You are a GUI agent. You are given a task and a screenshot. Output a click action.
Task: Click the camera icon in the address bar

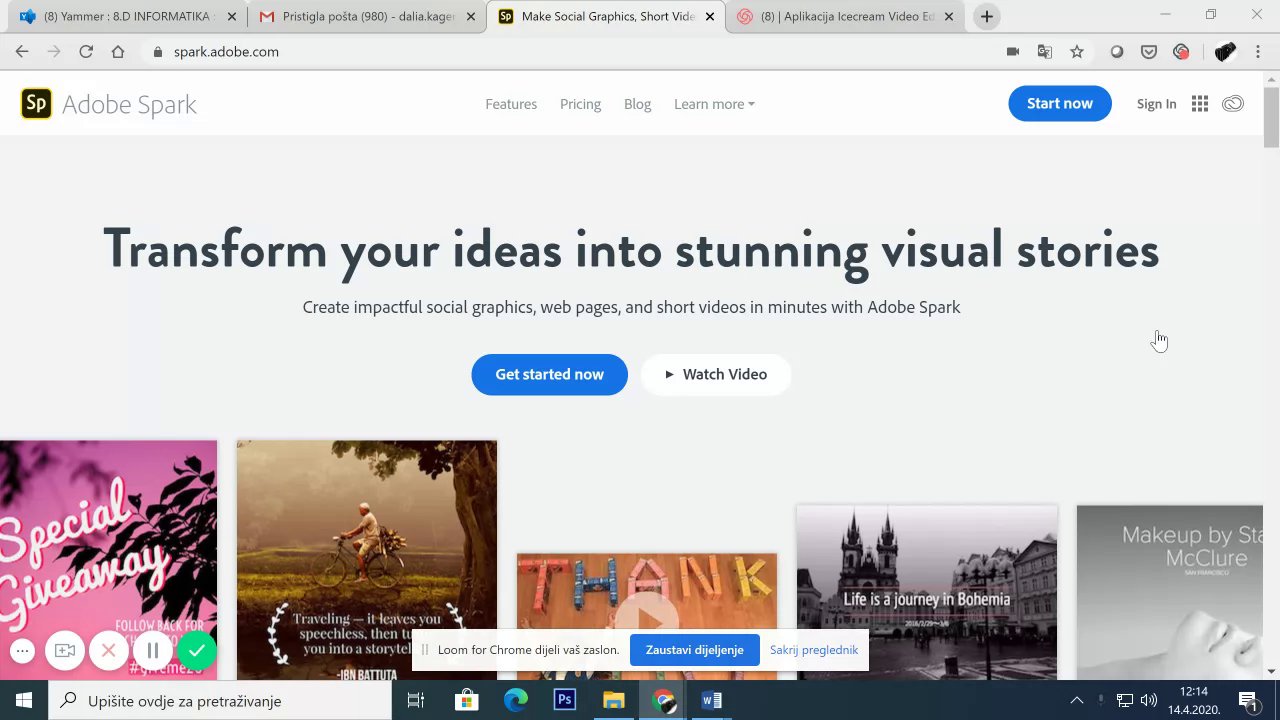(x=1013, y=52)
